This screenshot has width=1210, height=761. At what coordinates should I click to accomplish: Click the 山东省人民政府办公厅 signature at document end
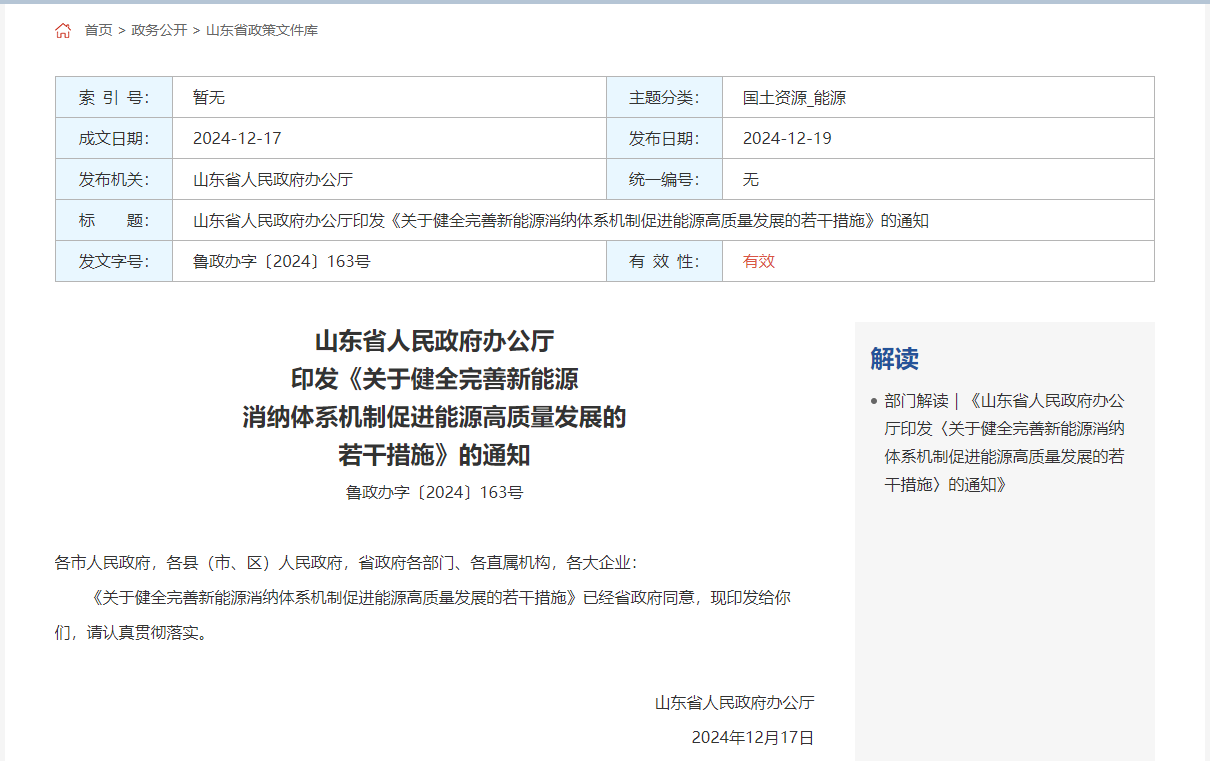734,703
